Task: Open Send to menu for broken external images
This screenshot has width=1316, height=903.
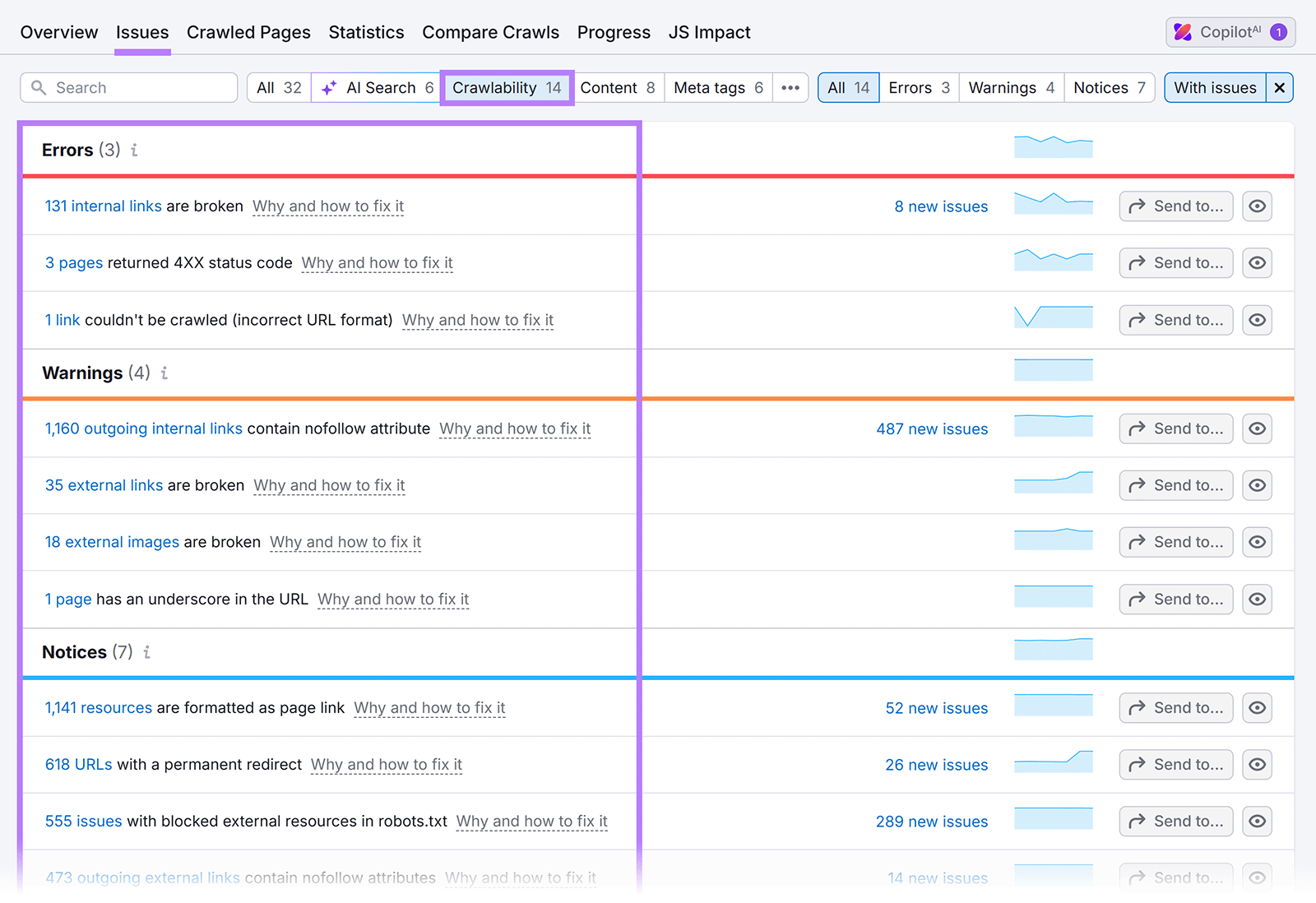Action: (x=1175, y=542)
